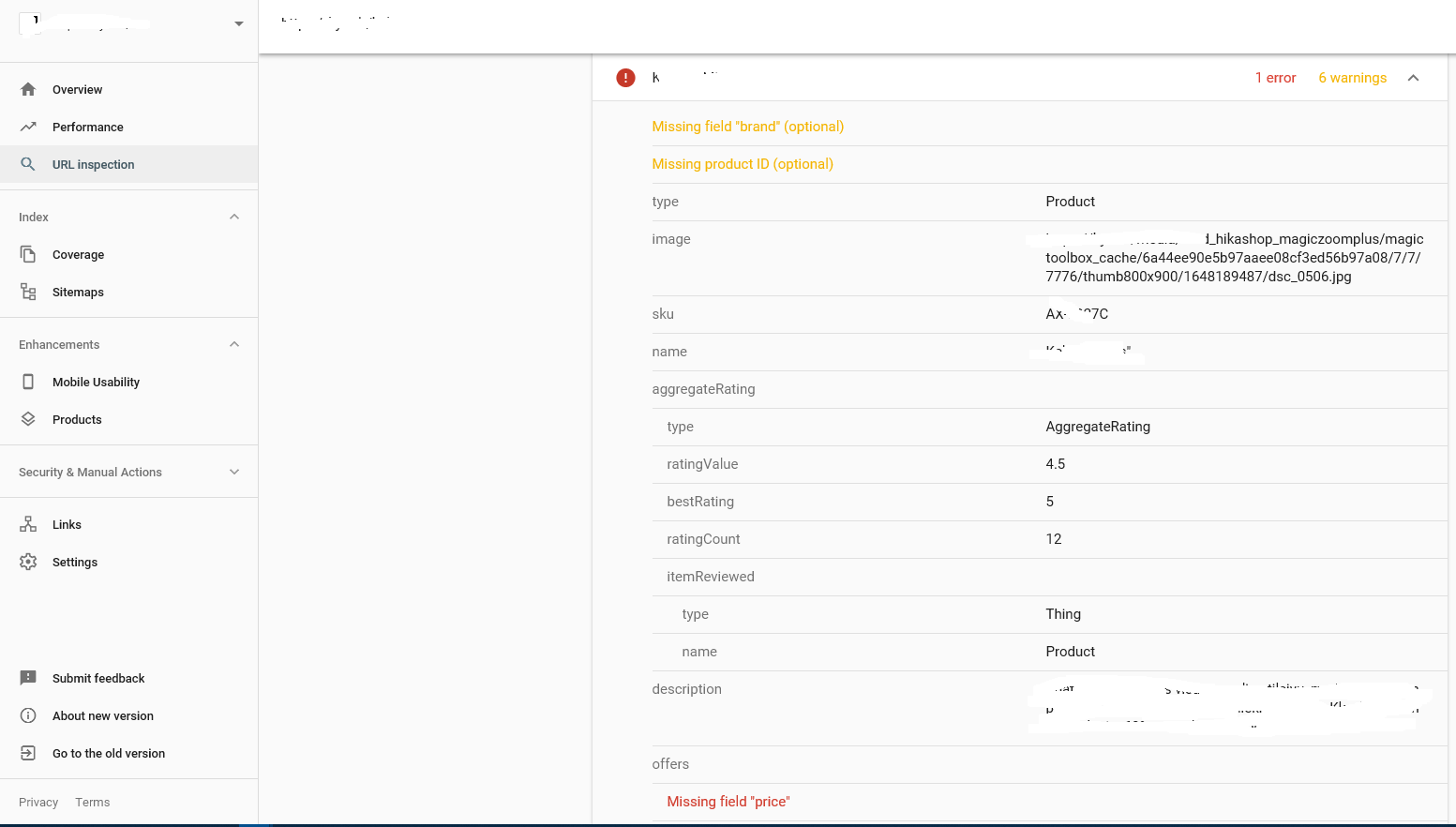Open the property selector dropdown

(238, 23)
